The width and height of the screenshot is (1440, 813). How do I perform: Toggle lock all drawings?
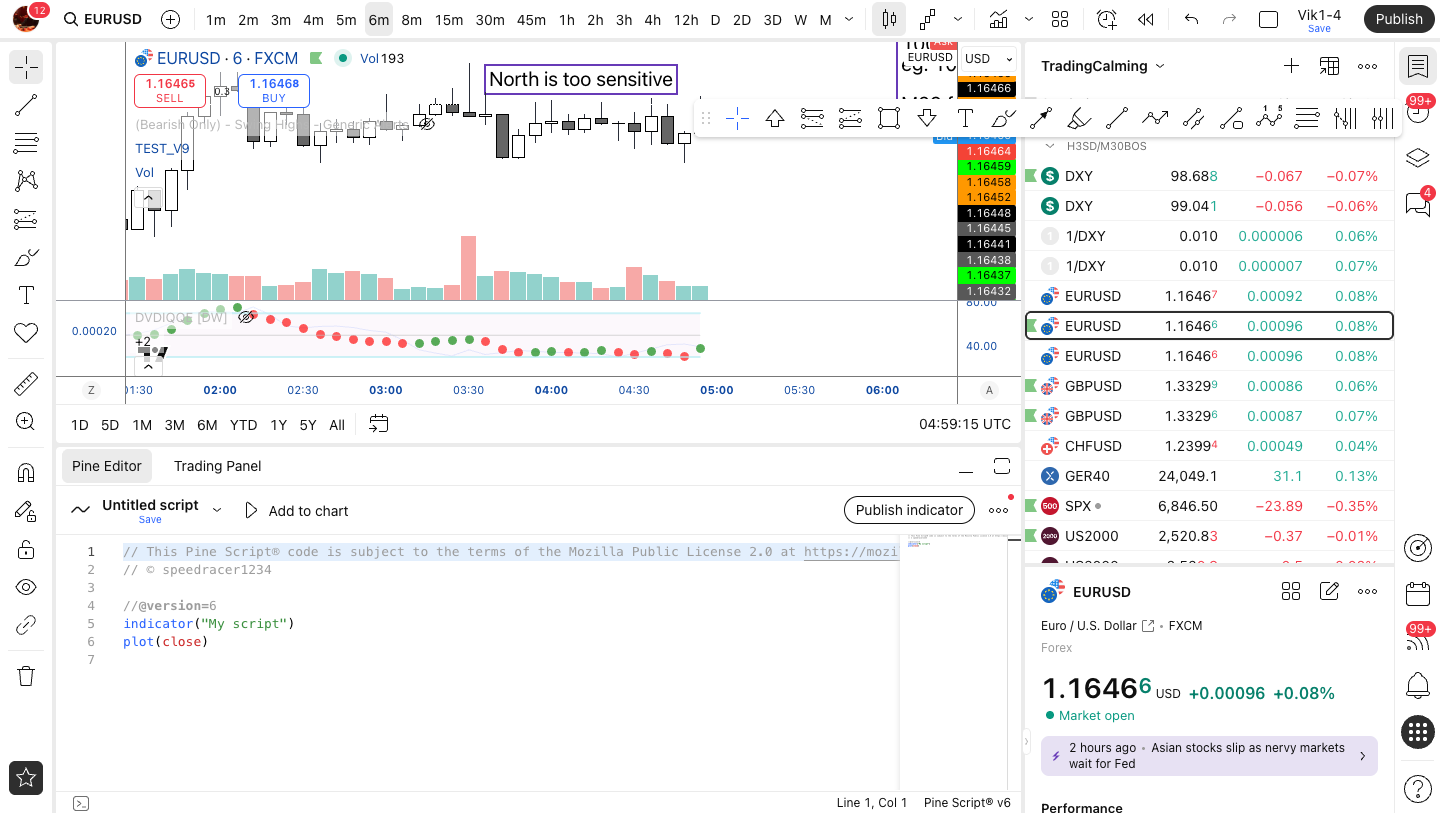coord(26,549)
